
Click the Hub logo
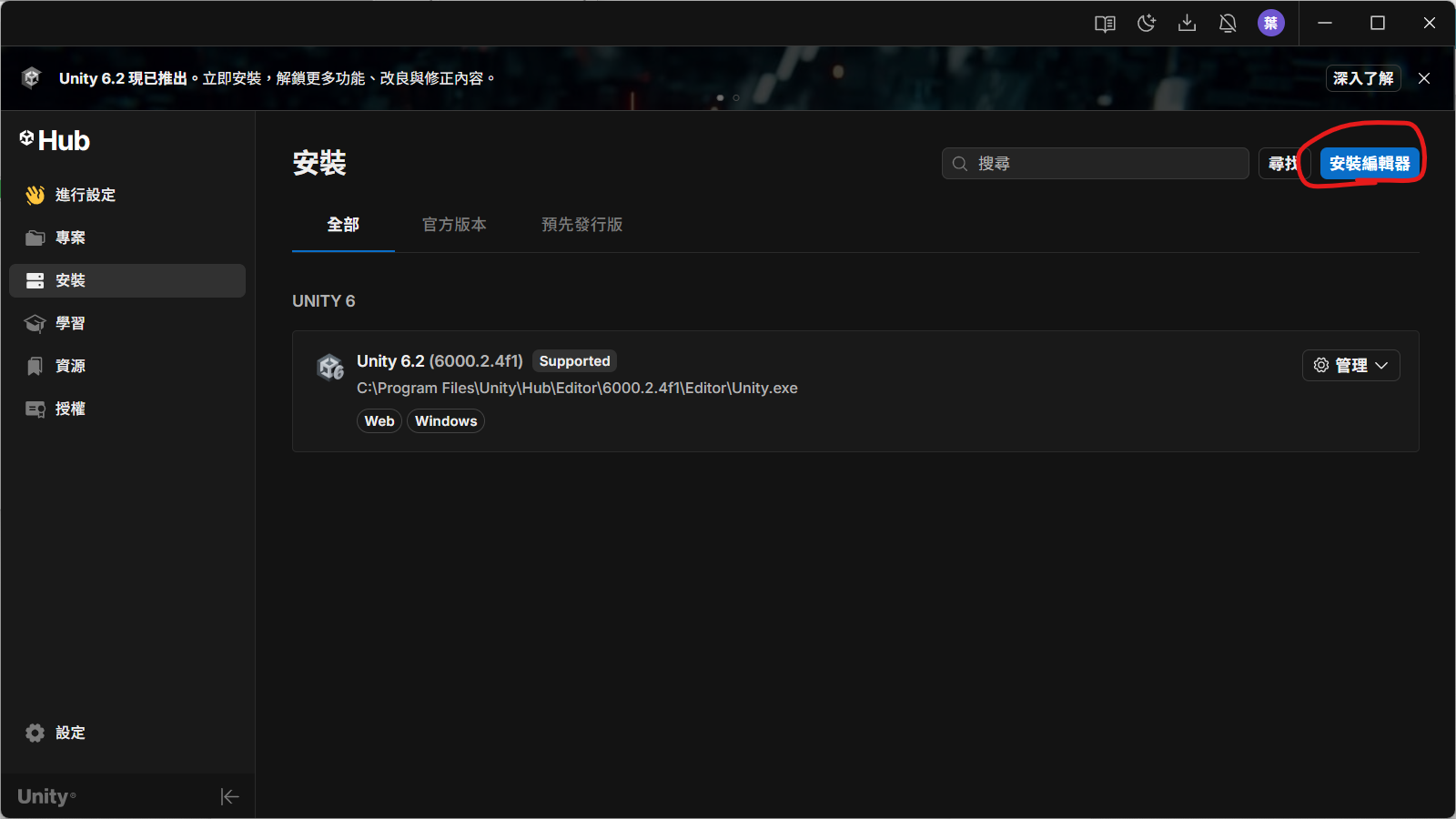(x=55, y=140)
